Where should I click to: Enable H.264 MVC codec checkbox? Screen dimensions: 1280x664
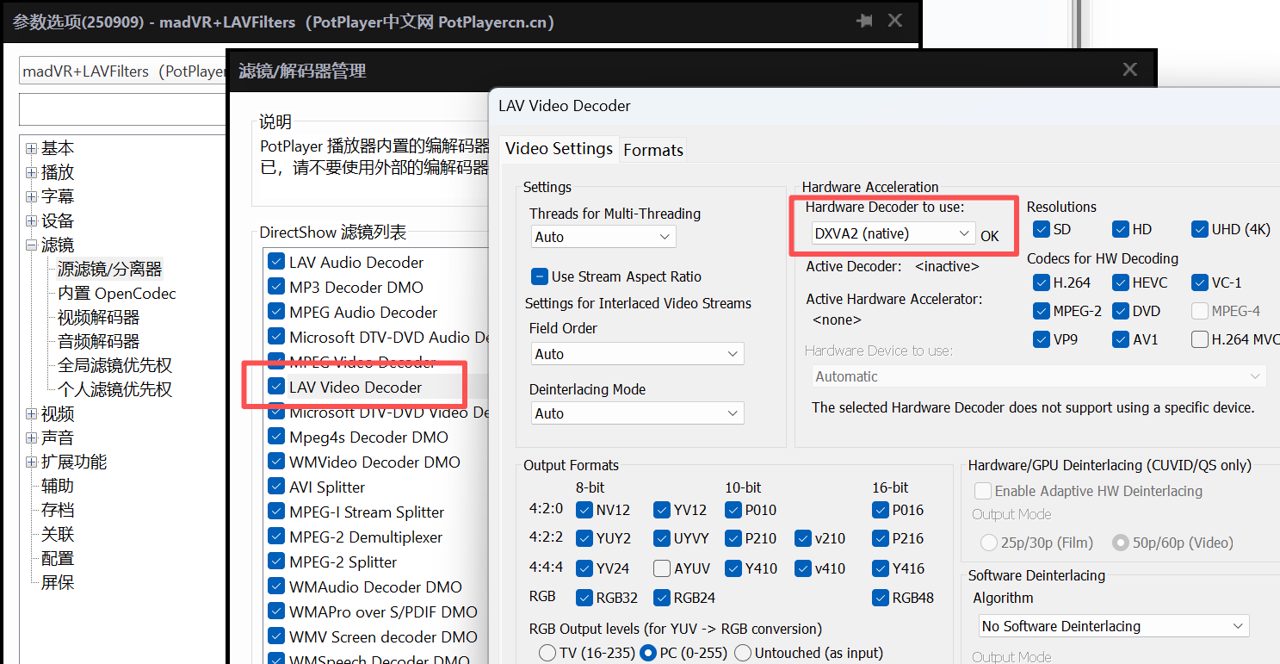[x=1200, y=340]
